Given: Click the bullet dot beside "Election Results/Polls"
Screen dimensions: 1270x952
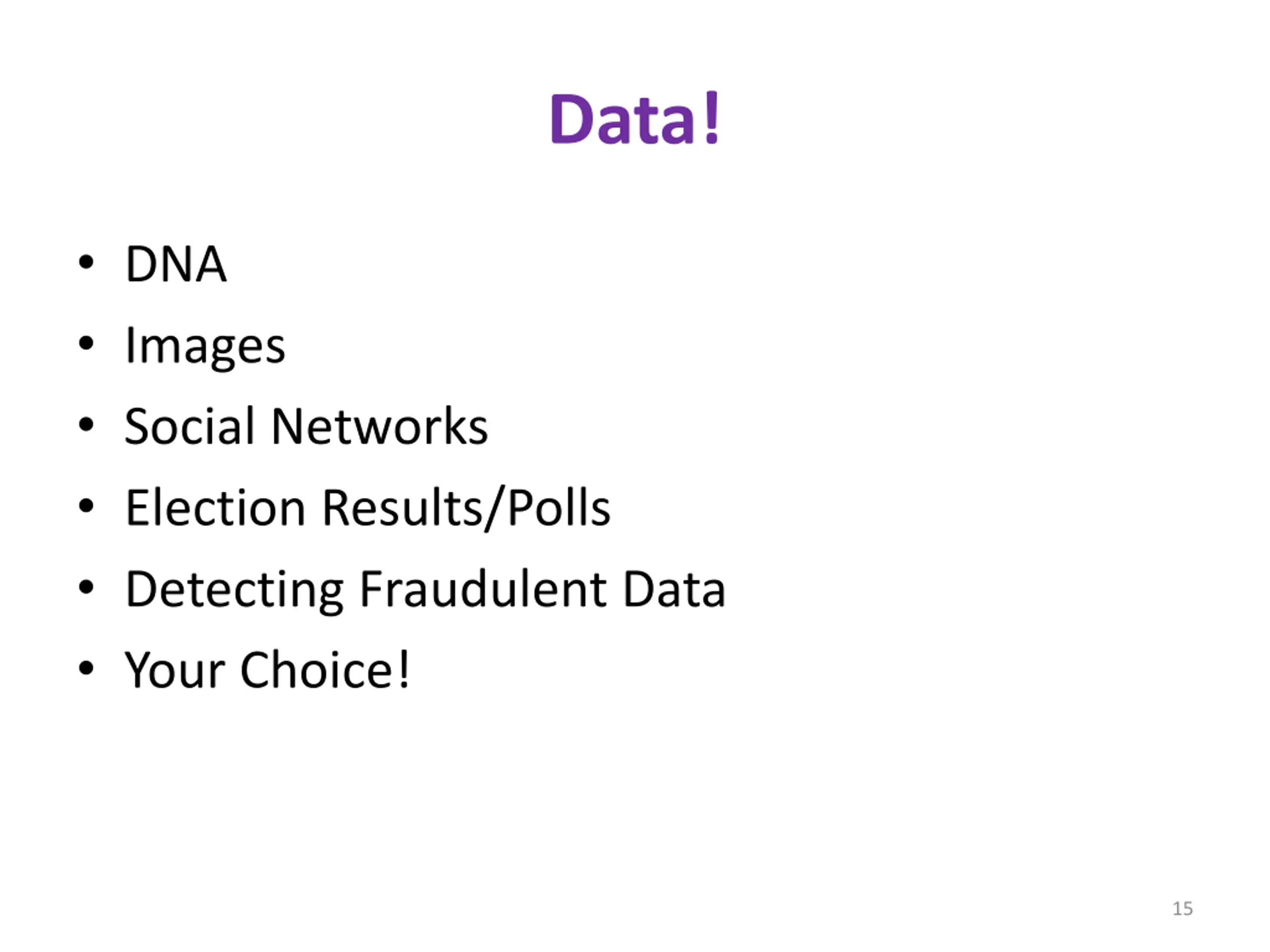Looking at the screenshot, I should click(86, 506).
